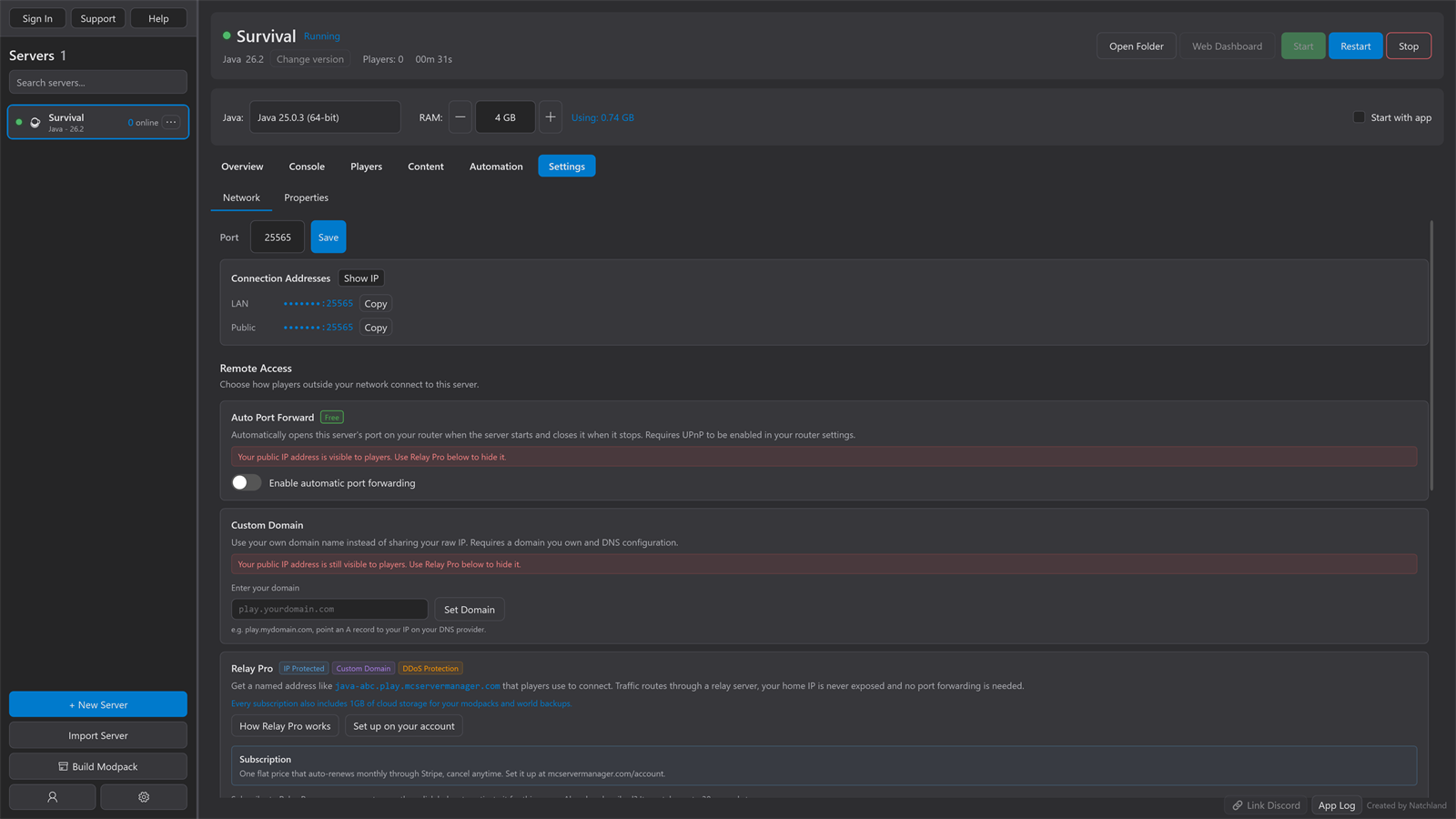1456x819 pixels.
Task: Decrease RAM with the minus button
Action: click(460, 117)
